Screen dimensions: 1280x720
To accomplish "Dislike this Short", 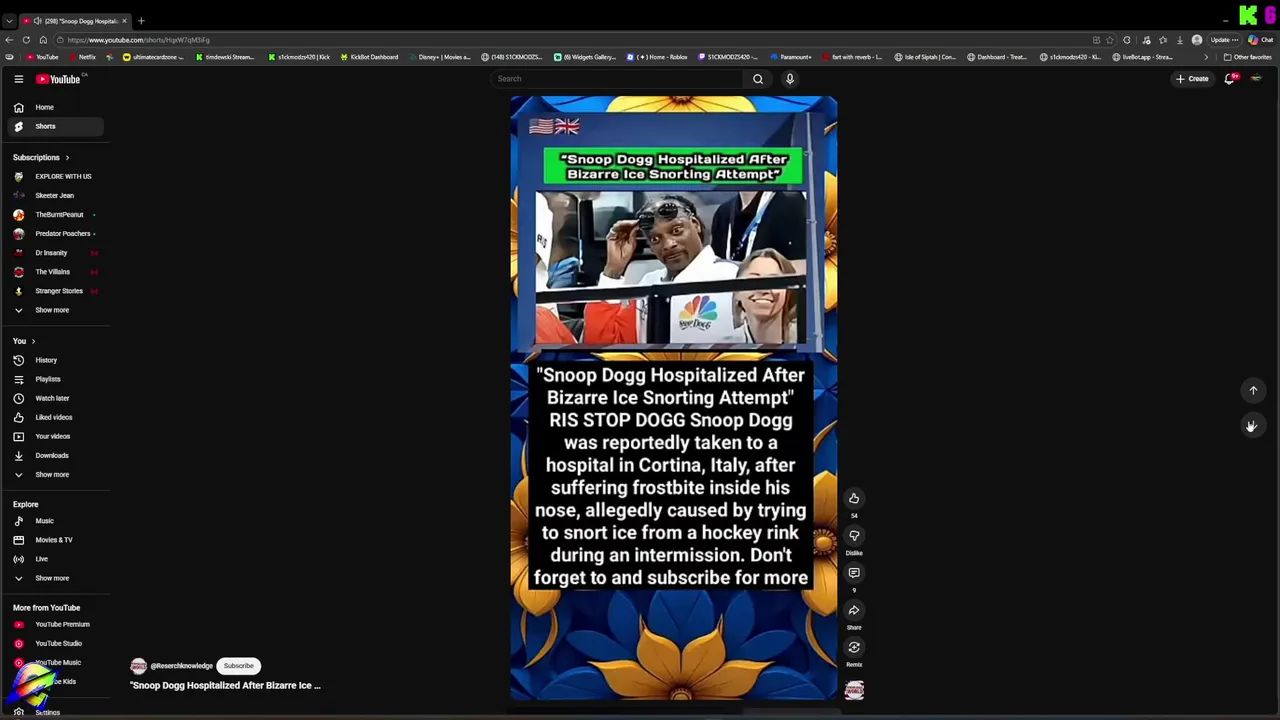I will 854,535.
